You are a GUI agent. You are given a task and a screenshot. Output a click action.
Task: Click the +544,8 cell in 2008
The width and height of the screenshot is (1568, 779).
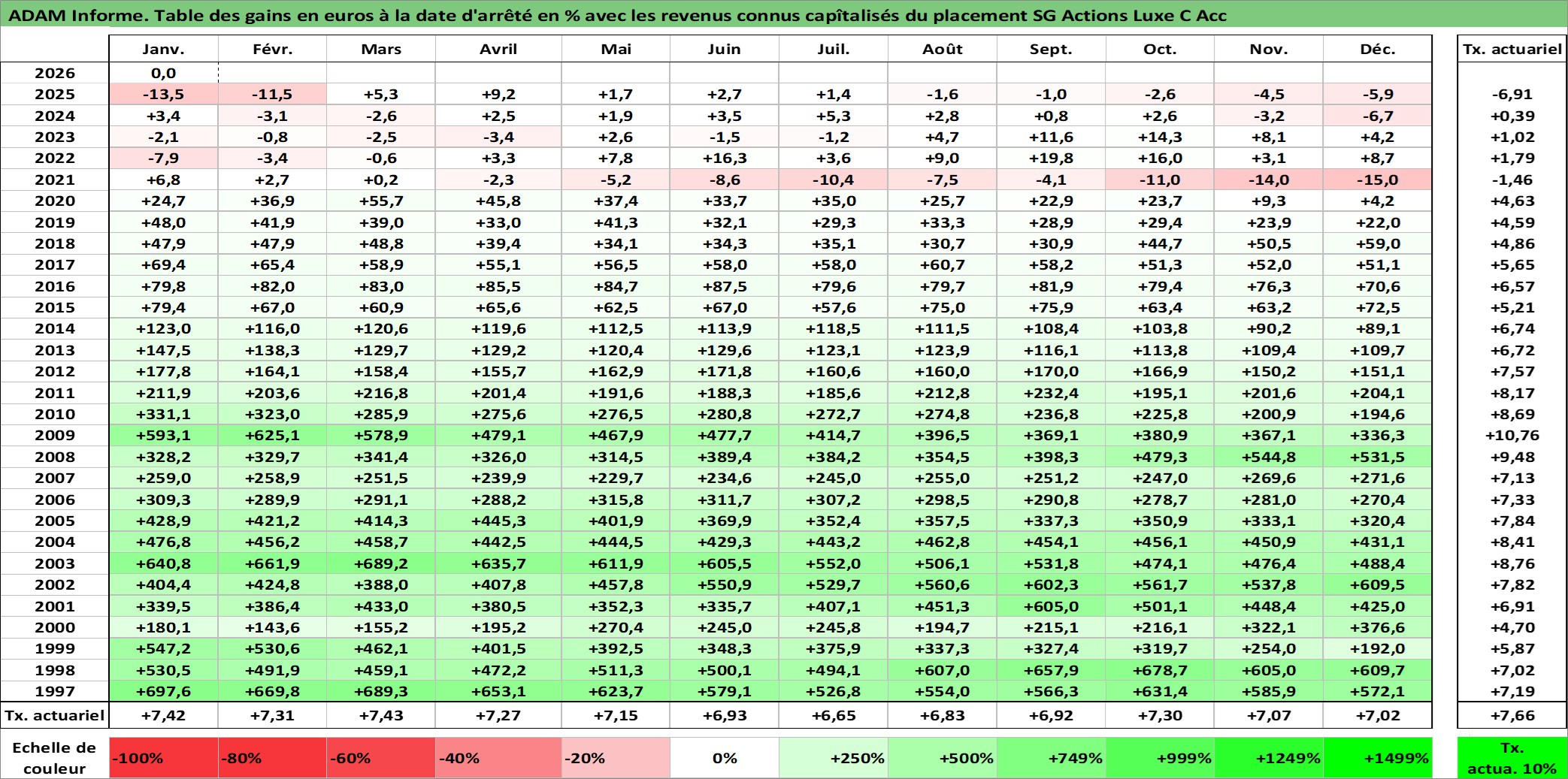[x=1269, y=457]
